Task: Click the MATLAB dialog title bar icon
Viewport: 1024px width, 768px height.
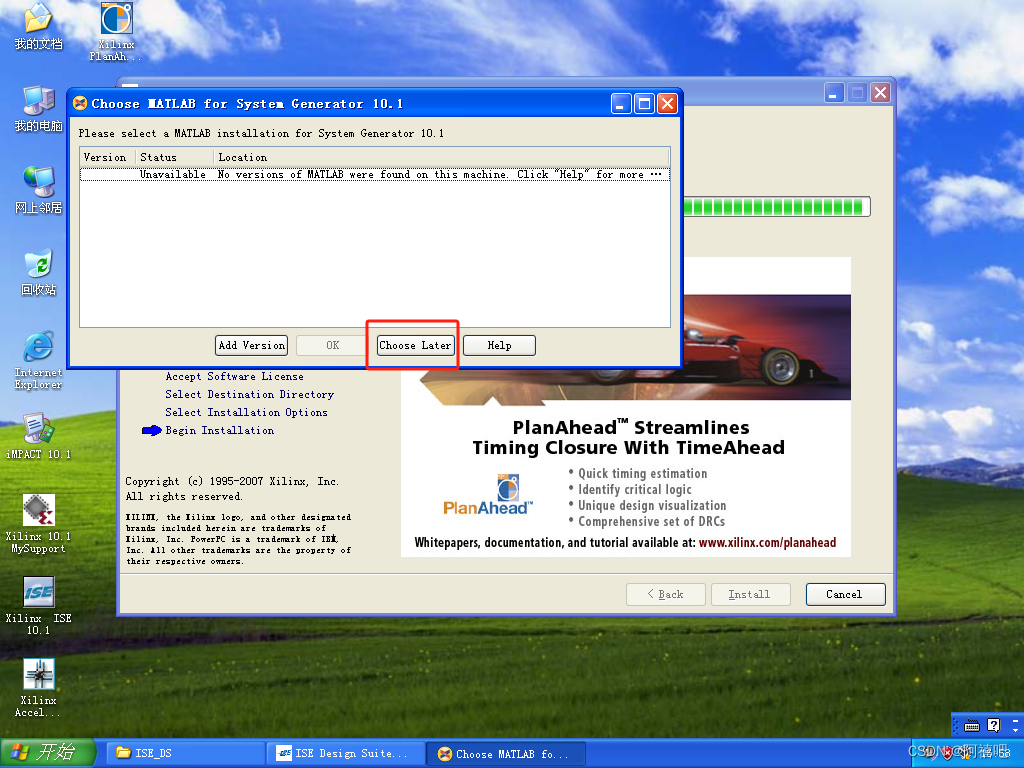Action: pos(80,104)
